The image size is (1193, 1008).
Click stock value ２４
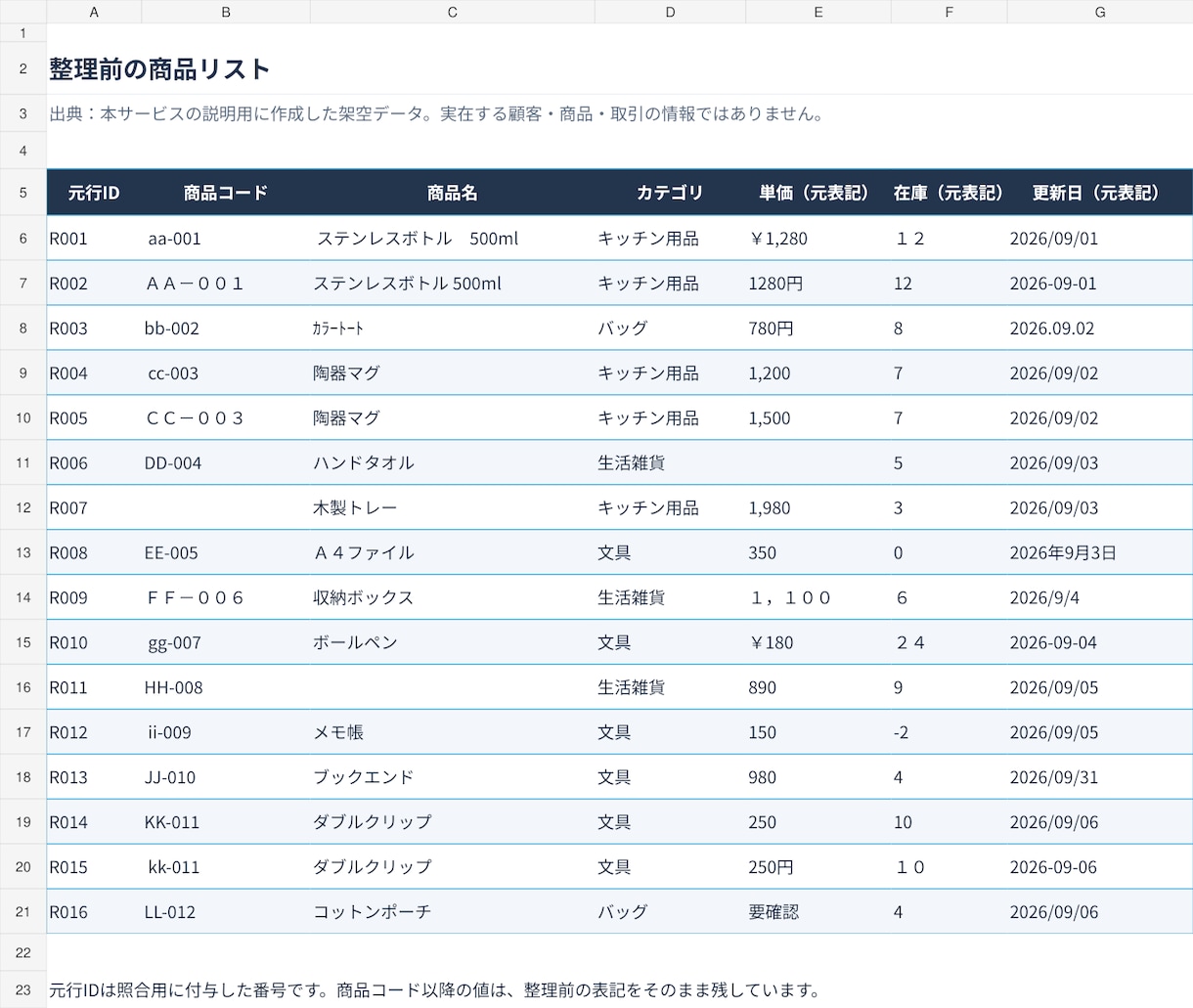(950, 642)
